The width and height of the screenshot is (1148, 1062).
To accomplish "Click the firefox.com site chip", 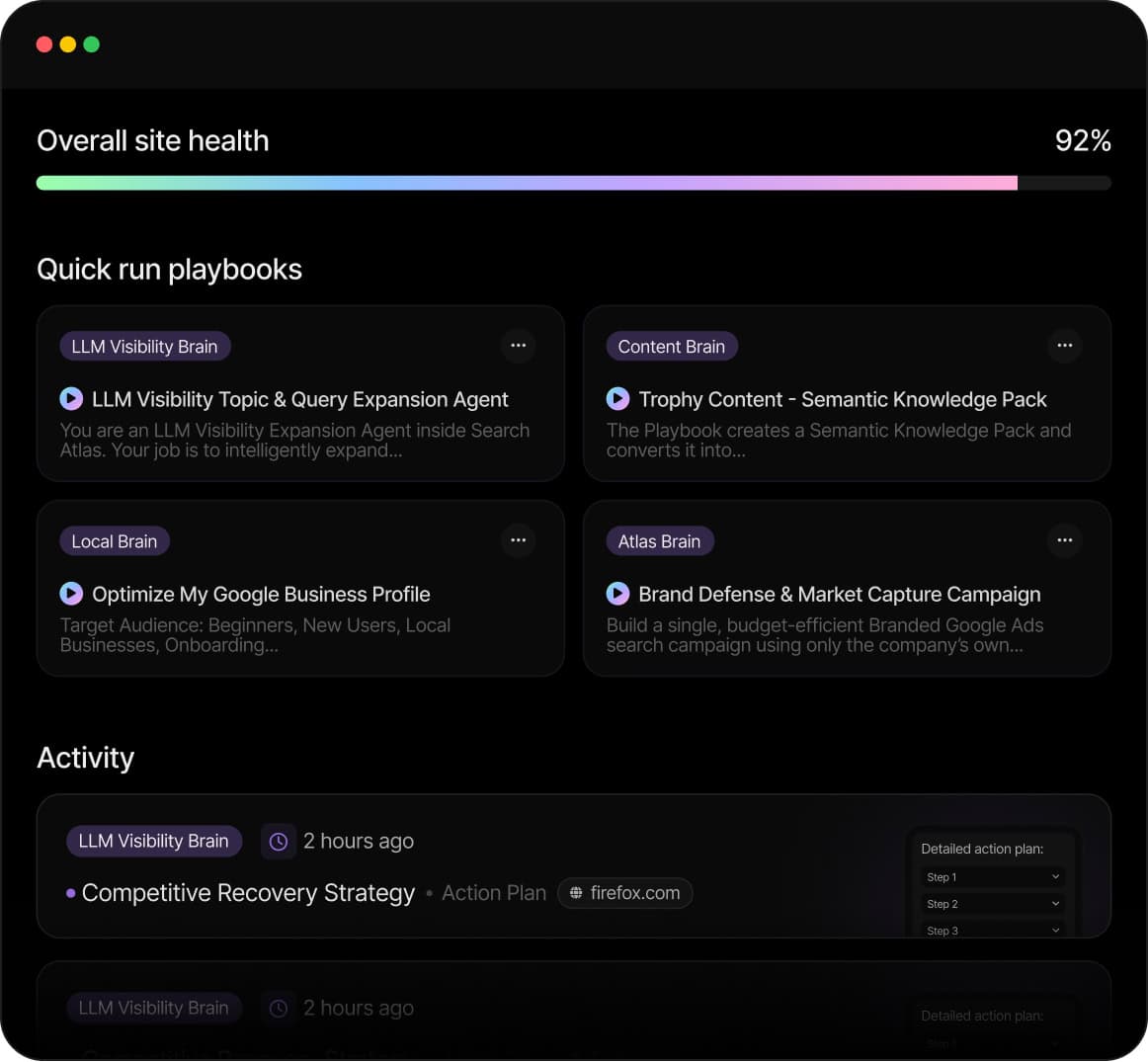I will [x=624, y=893].
